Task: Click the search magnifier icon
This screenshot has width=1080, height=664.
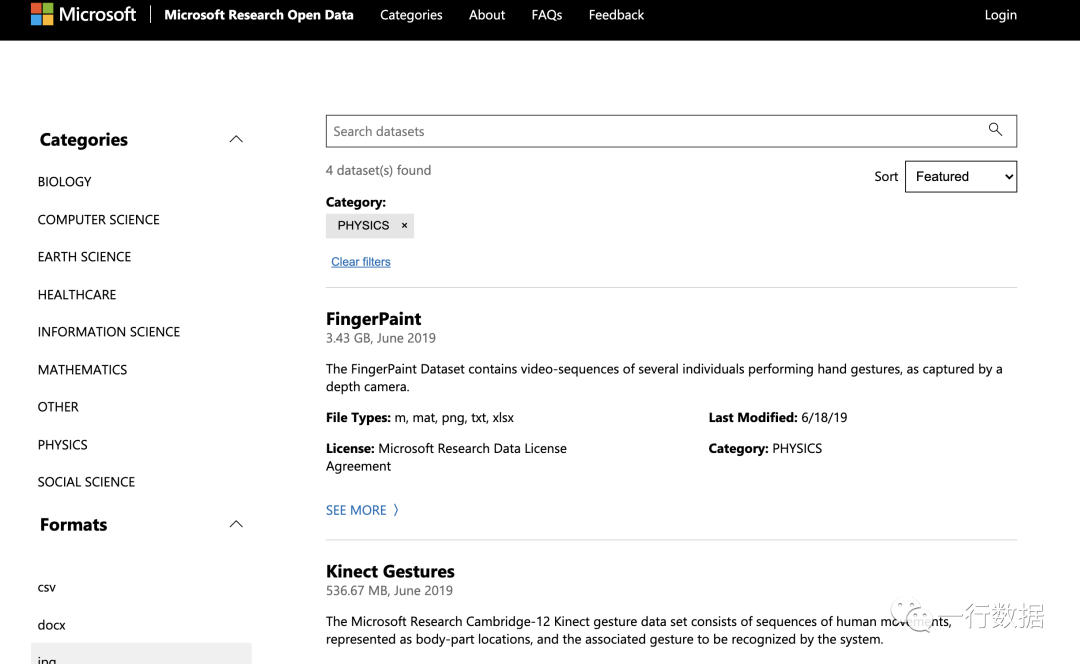Action: (995, 129)
